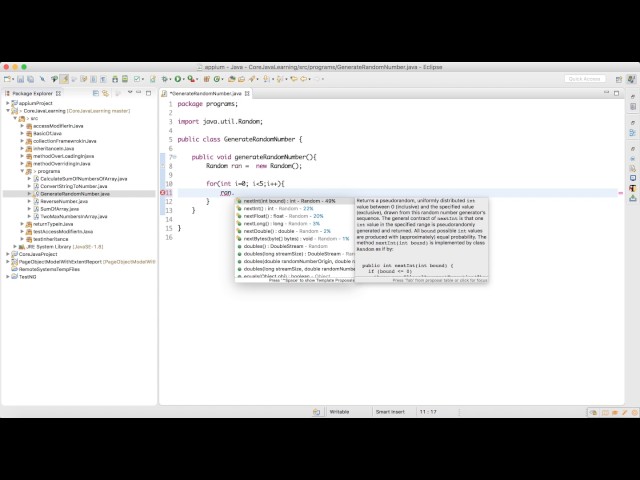Click the 11 : 17 cursor position status
640x480 pixels.
click(428, 412)
